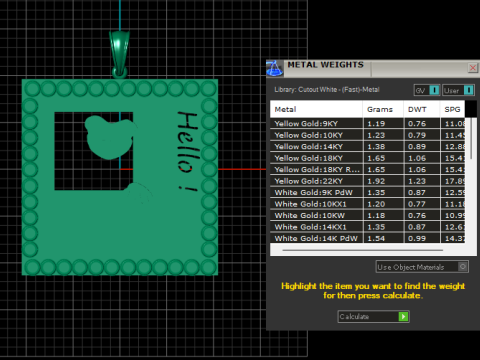Screen dimensions: 480x360
Task: Click the Library: Cutout White label
Action: click(327, 89)
